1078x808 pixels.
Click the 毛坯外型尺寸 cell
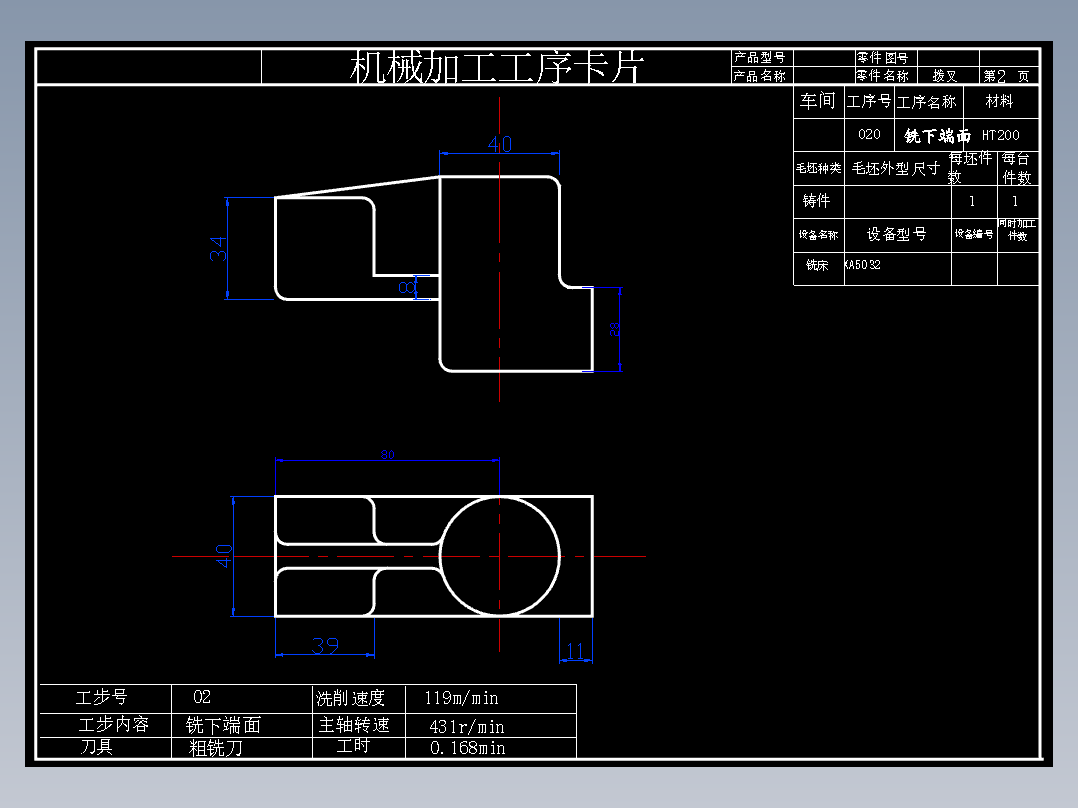(x=896, y=168)
